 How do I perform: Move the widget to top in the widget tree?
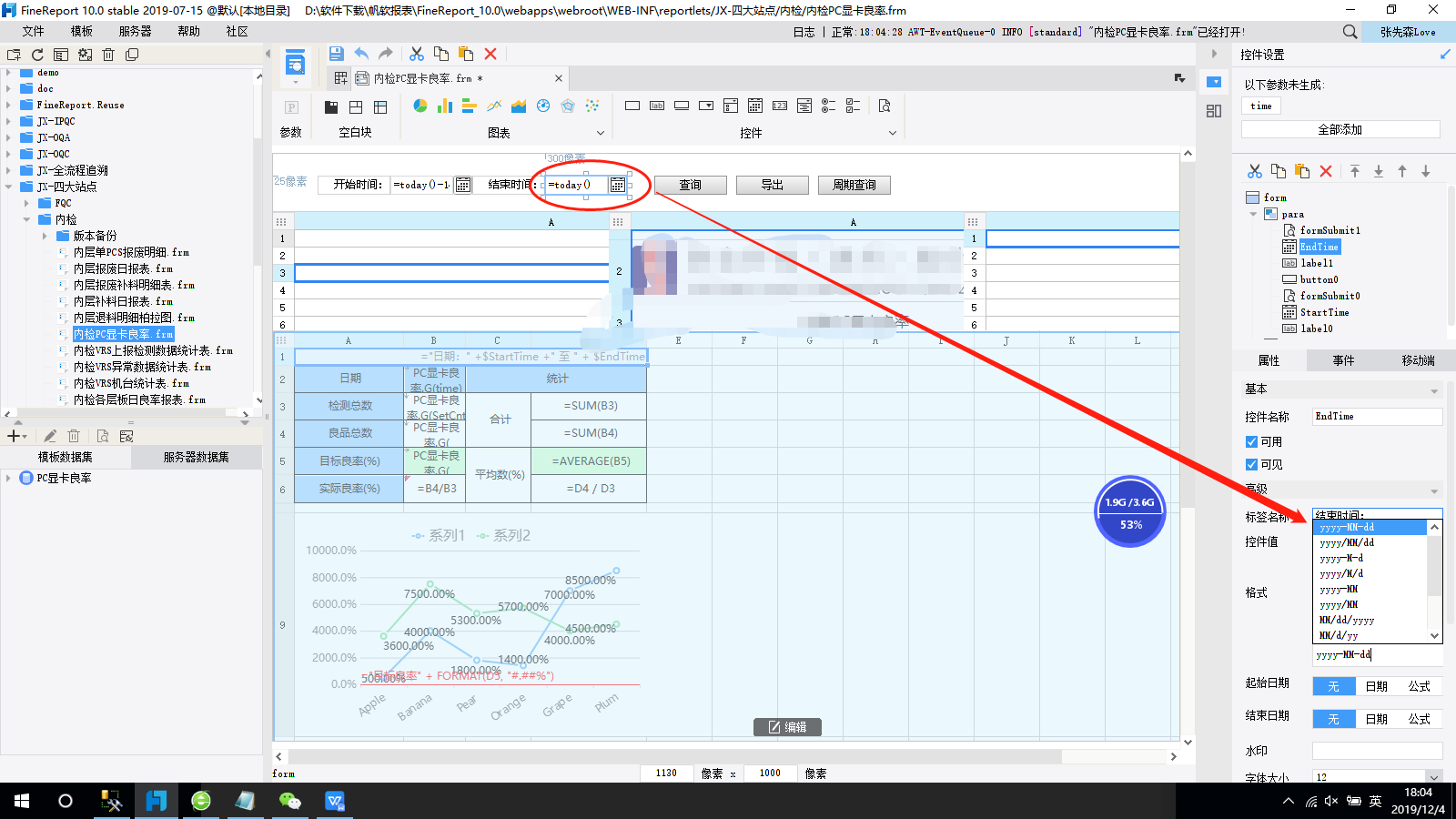click(x=1355, y=171)
